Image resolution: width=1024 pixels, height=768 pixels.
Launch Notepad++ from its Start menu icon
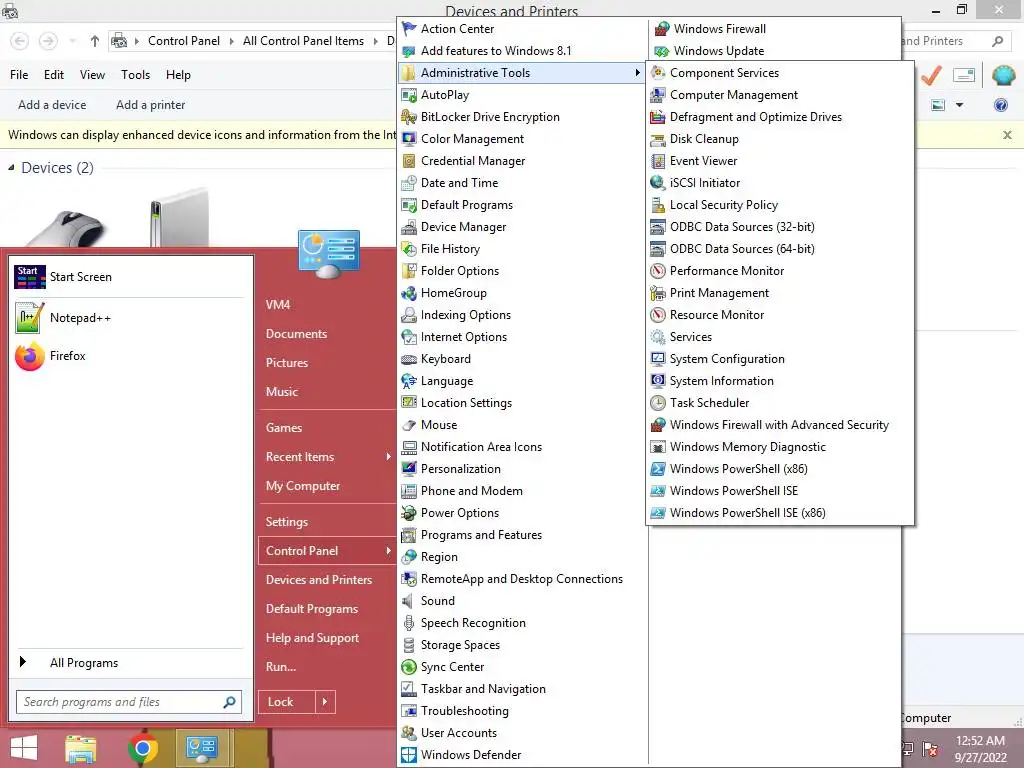click(29, 318)
